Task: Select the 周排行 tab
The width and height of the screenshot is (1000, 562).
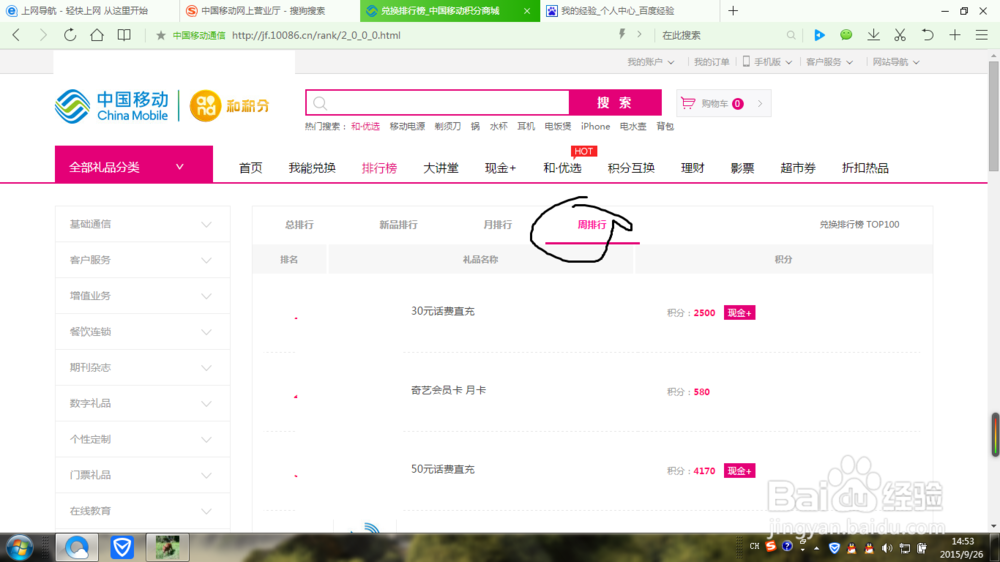Action: coord(592,225)
